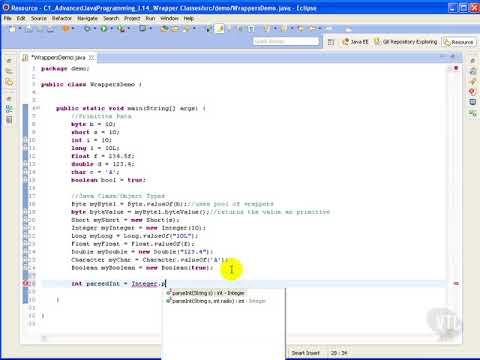Click the topmost right sidebar view icon
The height and width of the screenshot is (360, 480).
[472, 61]
